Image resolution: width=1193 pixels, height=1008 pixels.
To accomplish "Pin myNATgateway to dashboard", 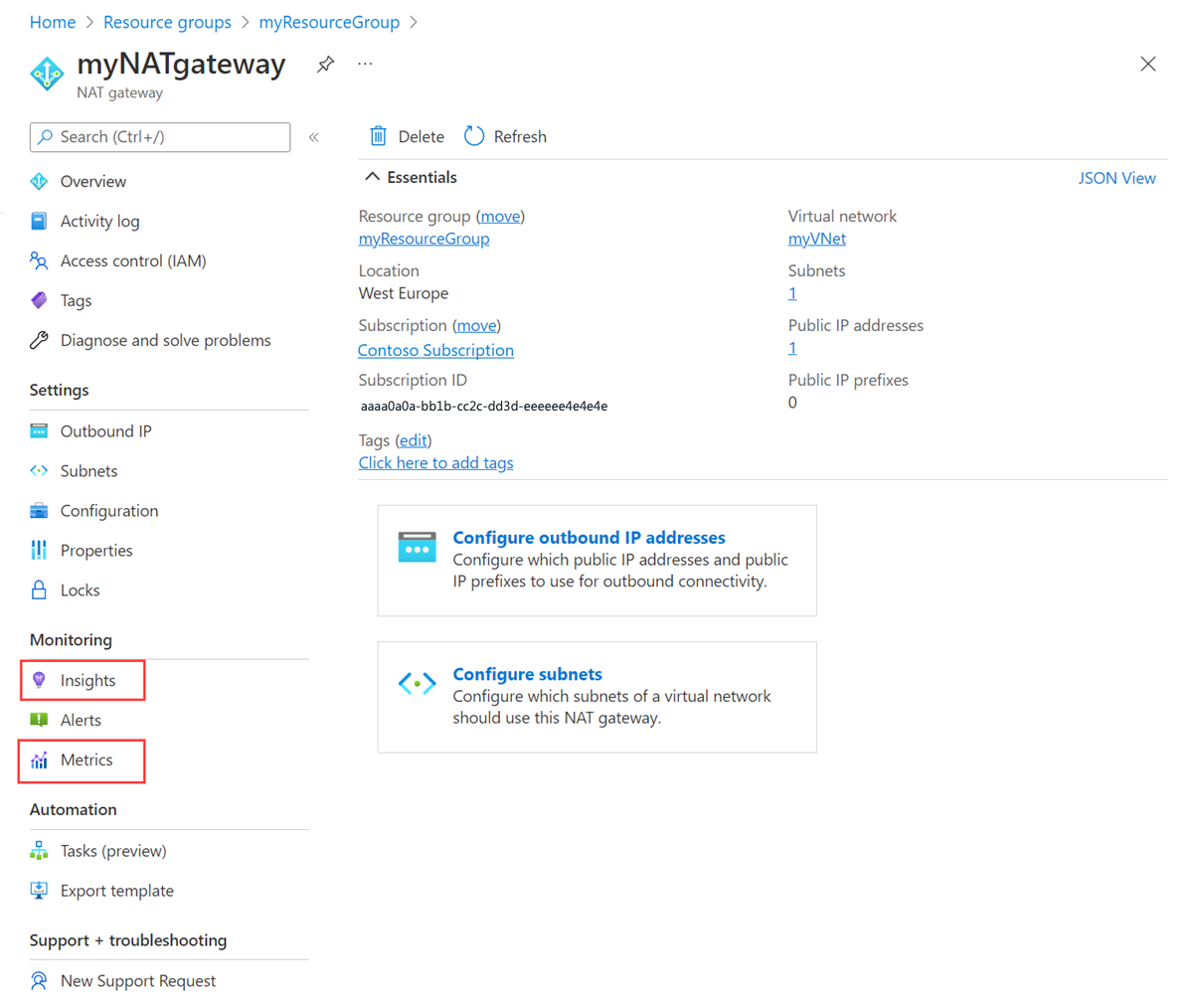I will (325, 64).
